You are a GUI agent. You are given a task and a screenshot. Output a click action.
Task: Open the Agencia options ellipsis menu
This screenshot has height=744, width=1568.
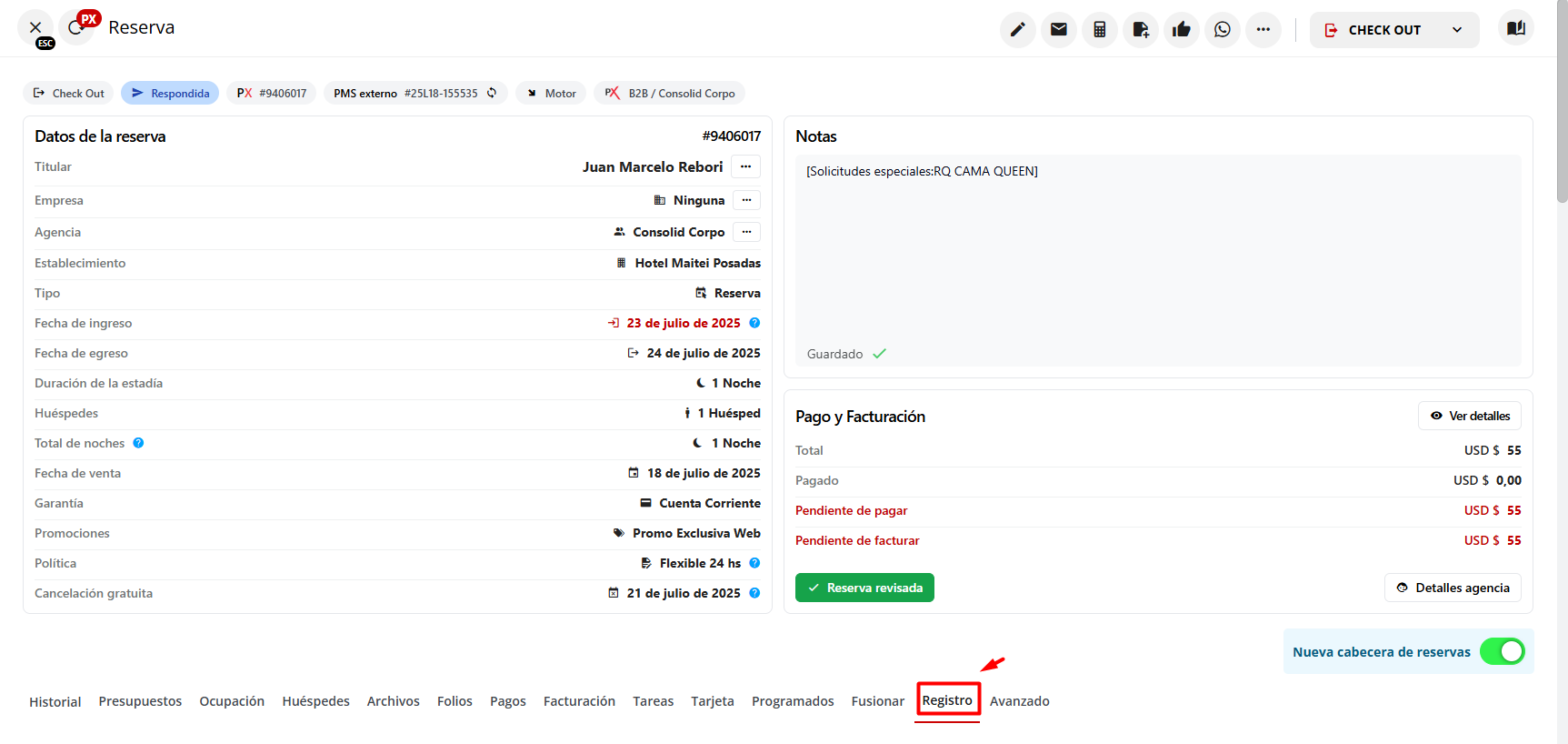tap(745, 232)
